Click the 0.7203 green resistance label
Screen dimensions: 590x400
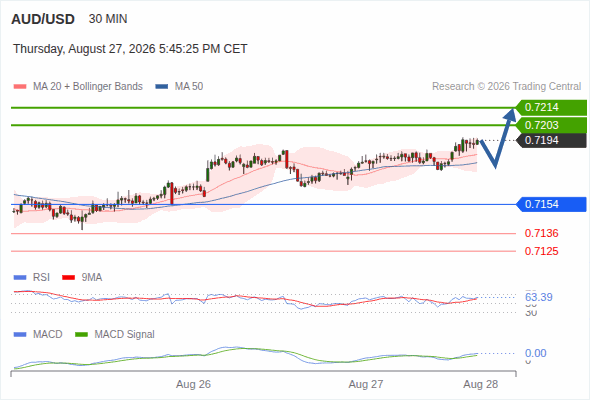[x=551, y=125]
